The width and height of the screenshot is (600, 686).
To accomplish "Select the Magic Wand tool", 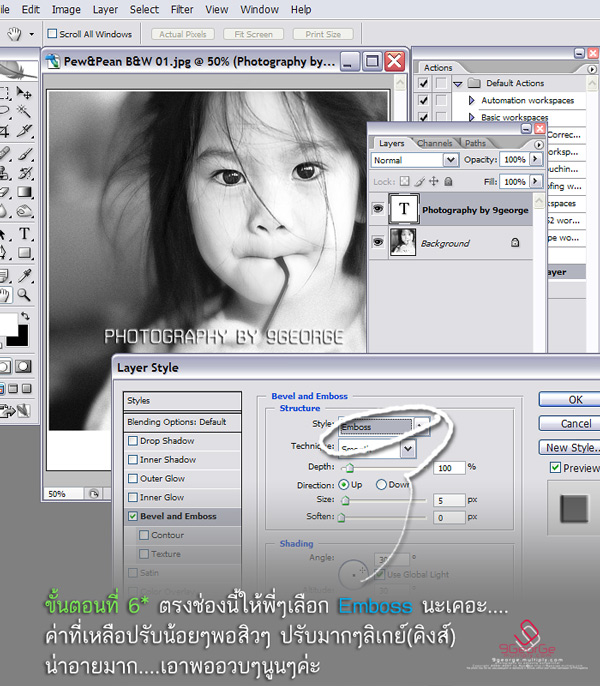I will click(24, 111).
